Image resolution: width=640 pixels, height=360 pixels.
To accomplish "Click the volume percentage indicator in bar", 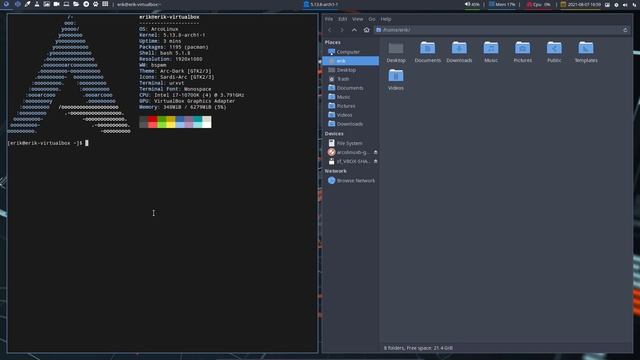I will pos(472,4).
